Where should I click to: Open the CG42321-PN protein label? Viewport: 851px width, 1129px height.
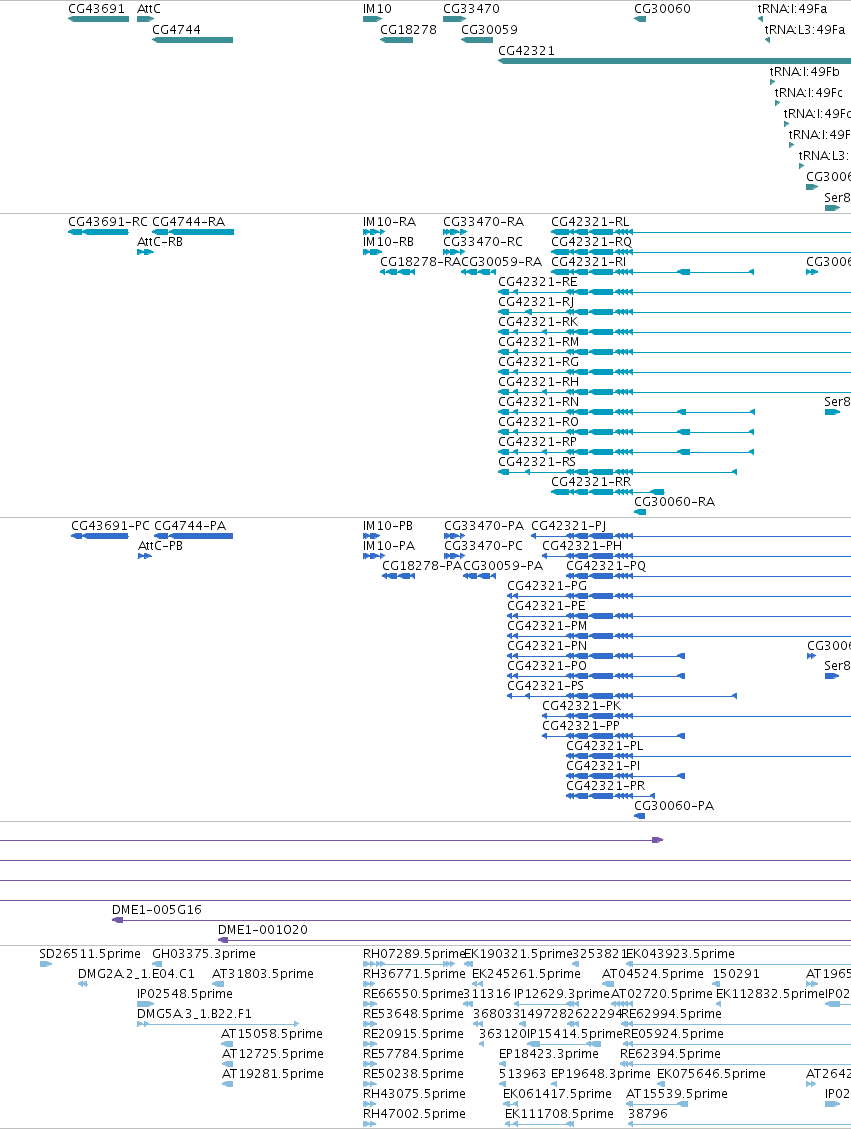click(x=547, y=647)
